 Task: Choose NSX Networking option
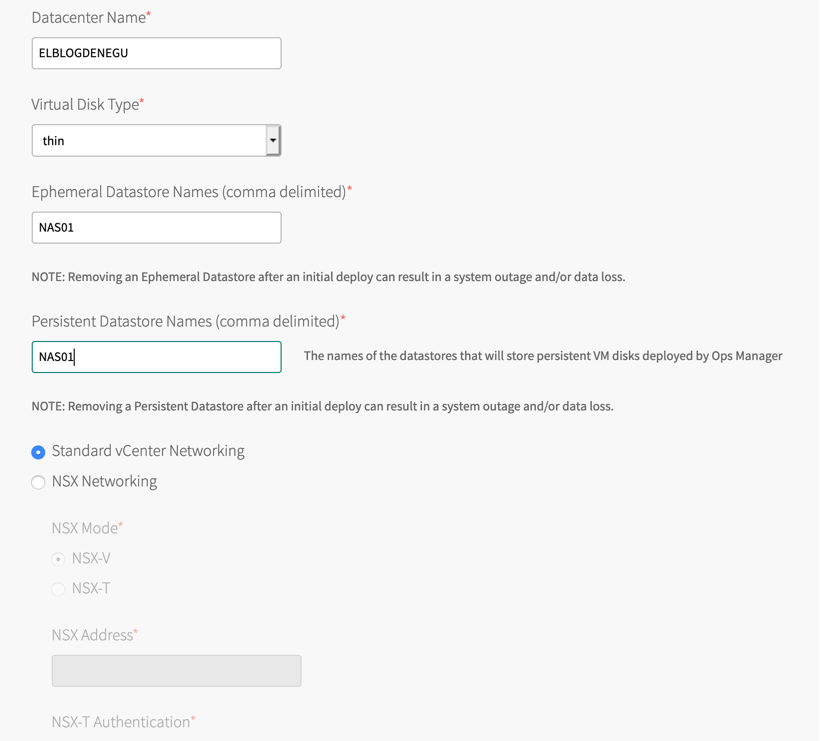click(38, 481)
